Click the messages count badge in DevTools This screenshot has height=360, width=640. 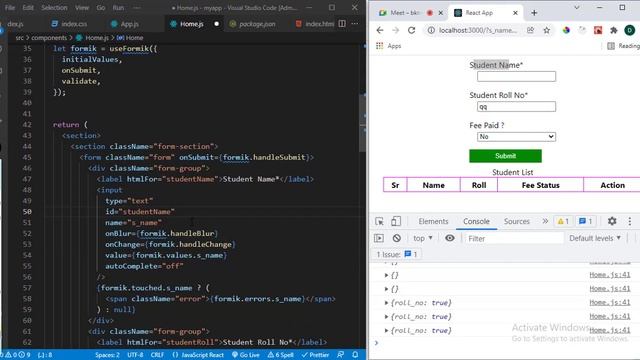(x=586, y=221)
